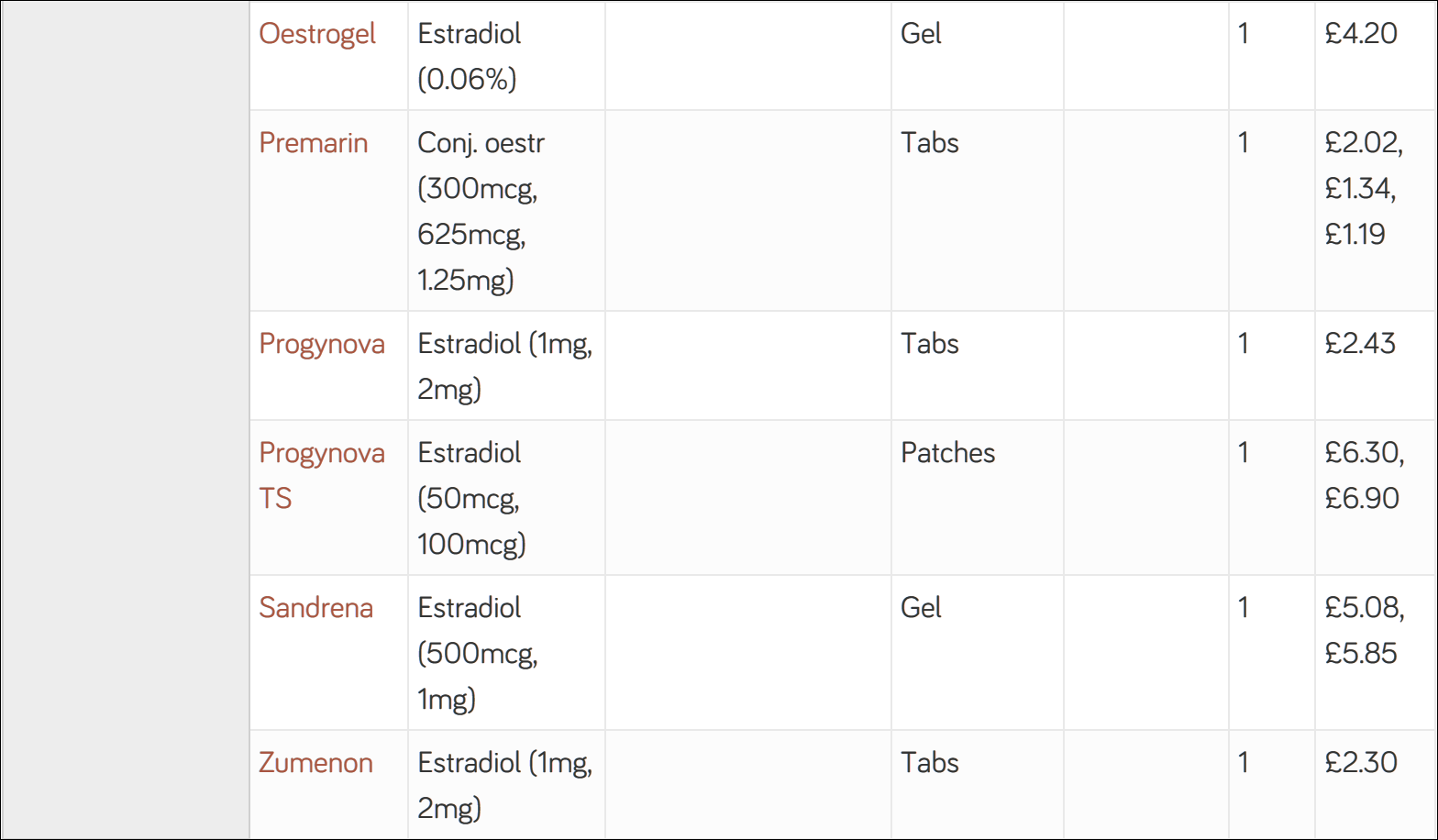Open the Premarin product link

314,143
